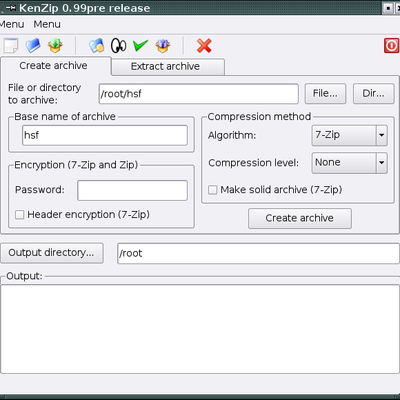
Task: Click the Dir... browse button
Action: (x=373, y=94)
